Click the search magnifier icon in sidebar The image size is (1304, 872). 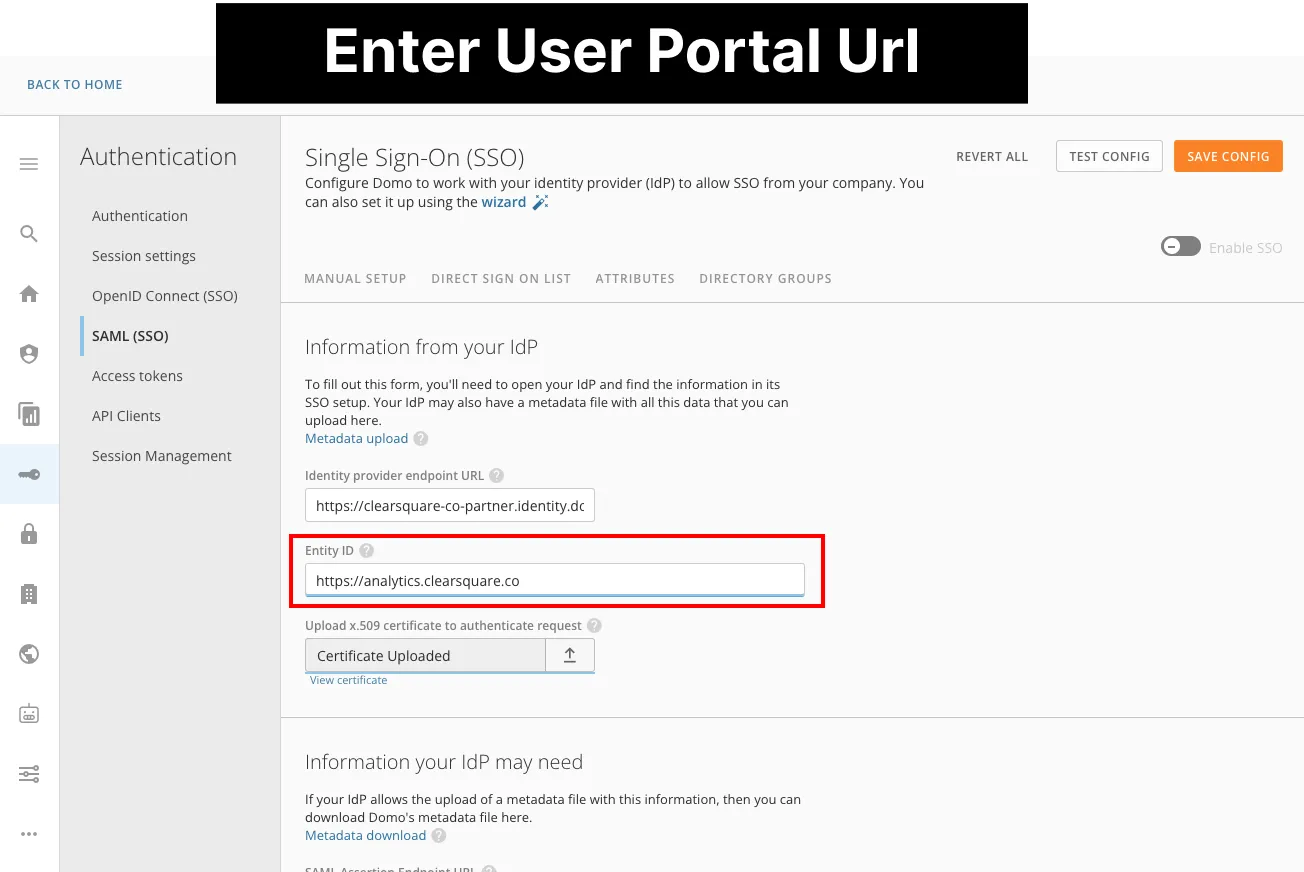pyautogui.click(x=29, y=234)
